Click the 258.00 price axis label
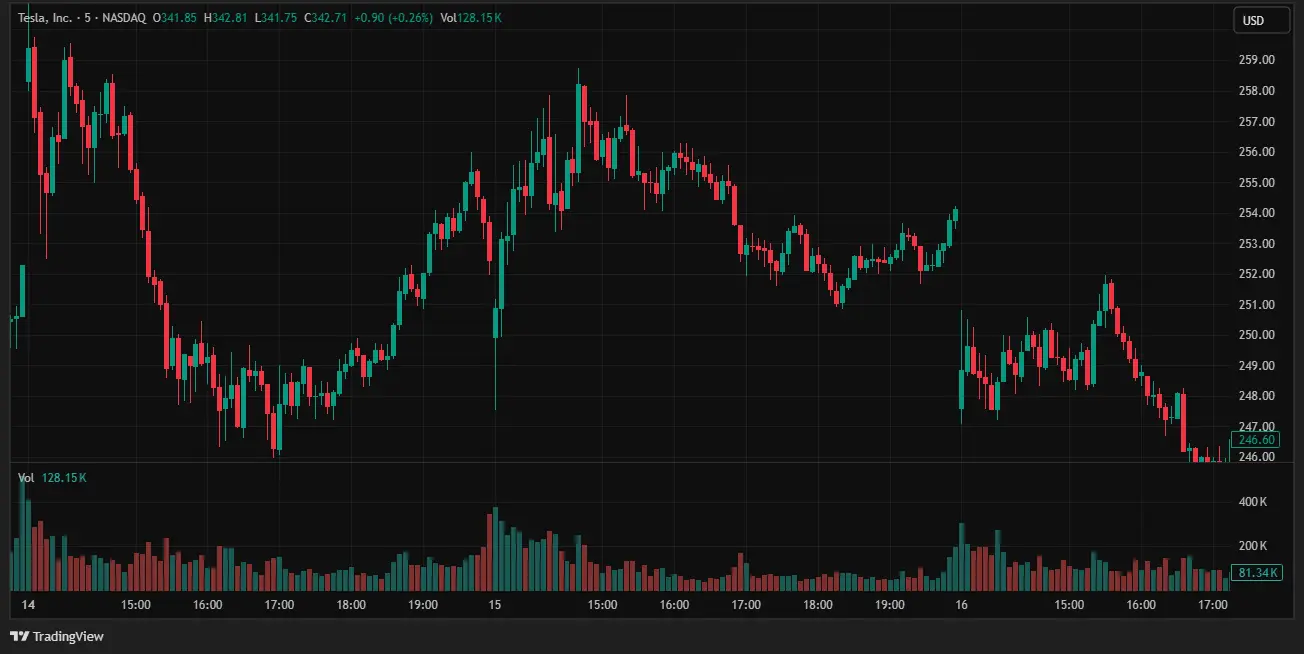The height and width of the screenshot is (654, 1304). tap(1256, 91)
